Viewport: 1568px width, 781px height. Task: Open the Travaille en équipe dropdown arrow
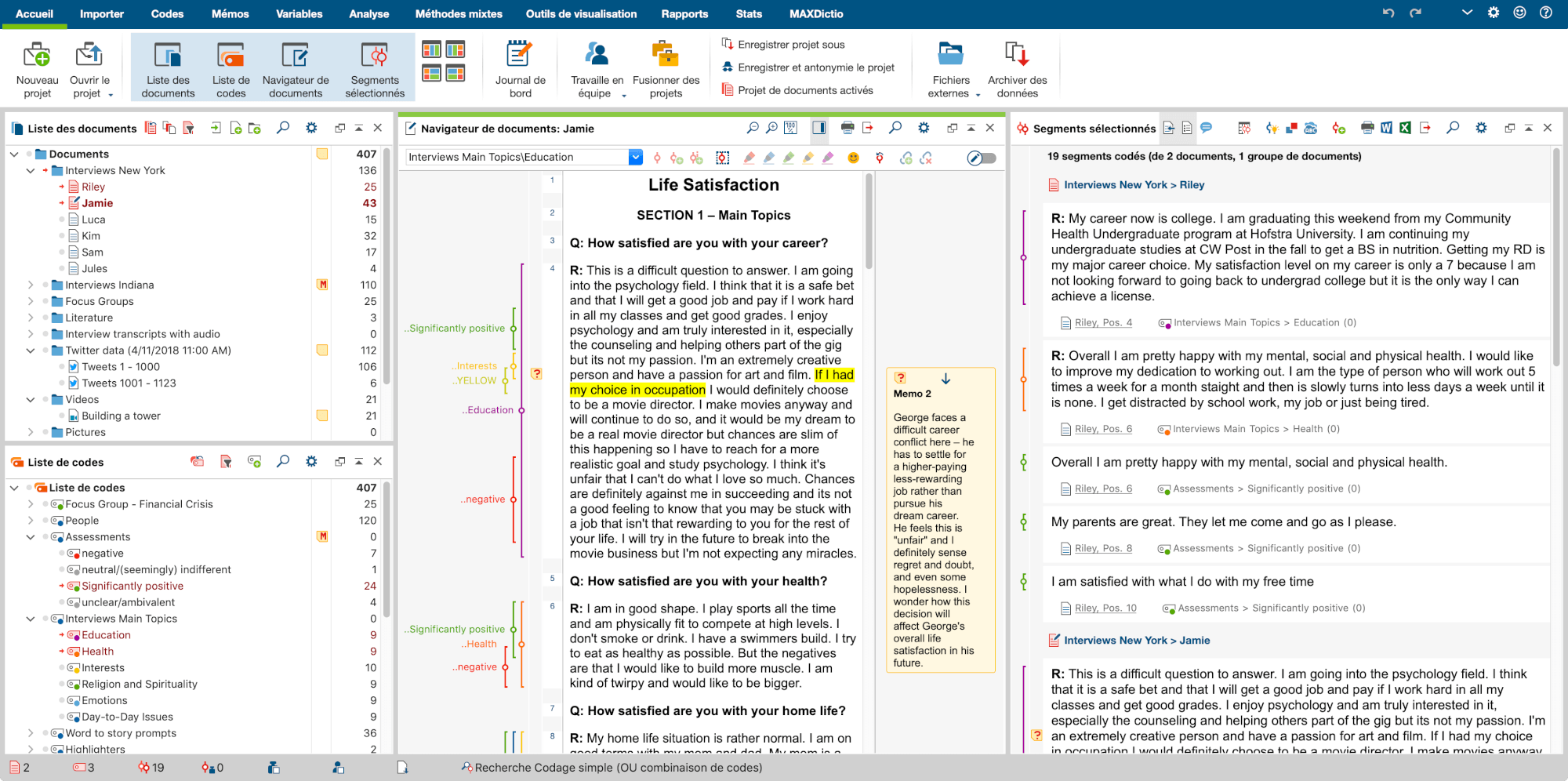624,95
